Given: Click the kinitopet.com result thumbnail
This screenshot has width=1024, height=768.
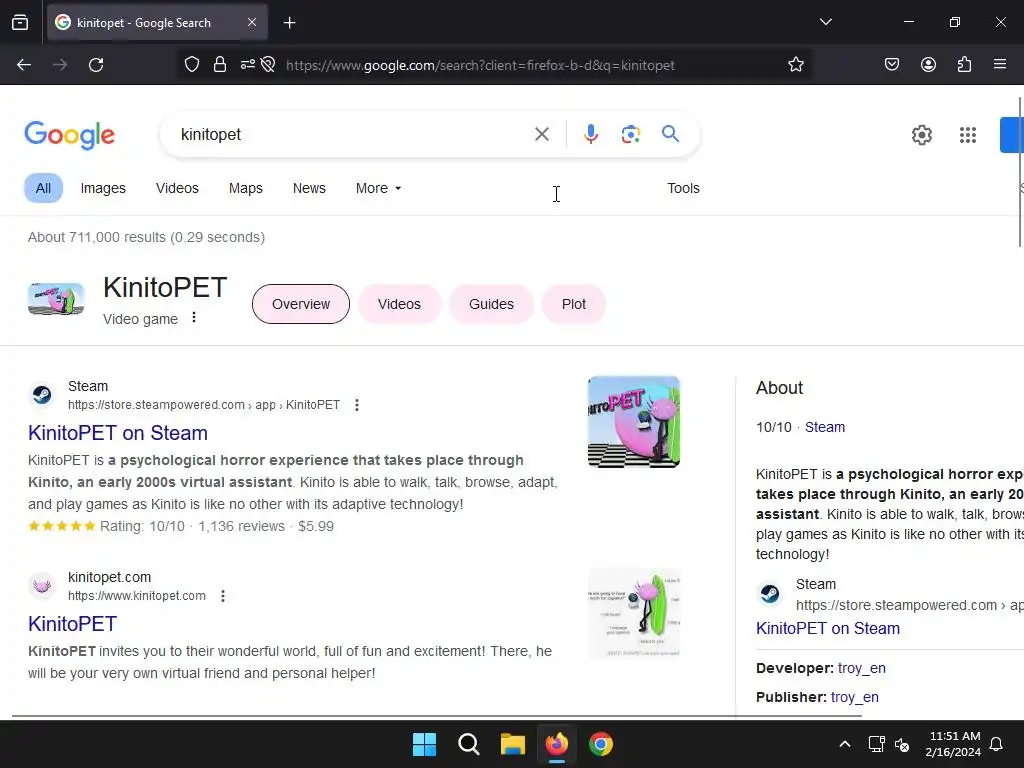Looking at the screenshot, I should coord(633,613).
